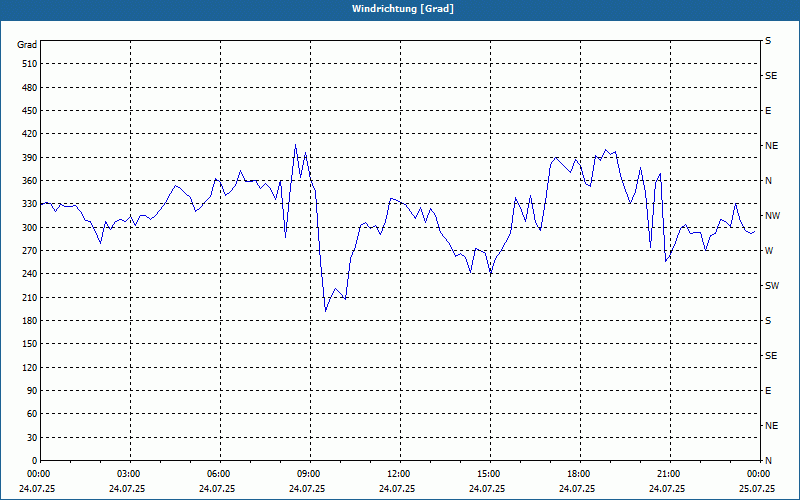Image resolution: width=800 pixels, height=500 pixels.
Task: Select the W compass direction label
Action: coord(769,251)
